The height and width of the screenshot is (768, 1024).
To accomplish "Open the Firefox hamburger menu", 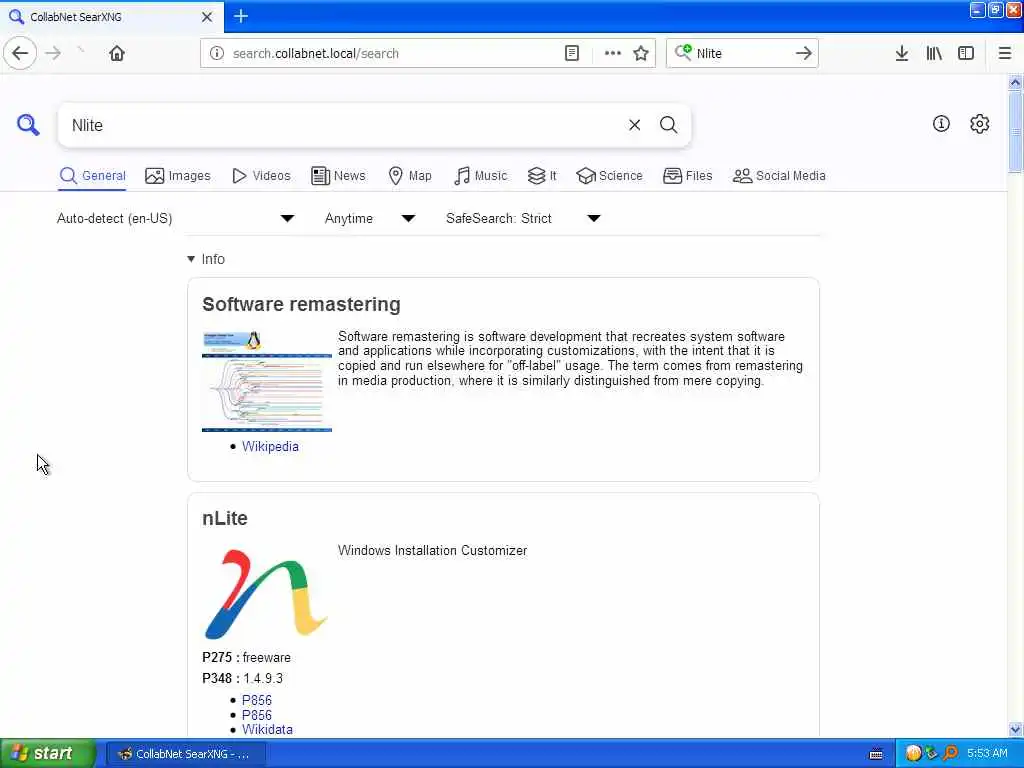I will 1004,54.
